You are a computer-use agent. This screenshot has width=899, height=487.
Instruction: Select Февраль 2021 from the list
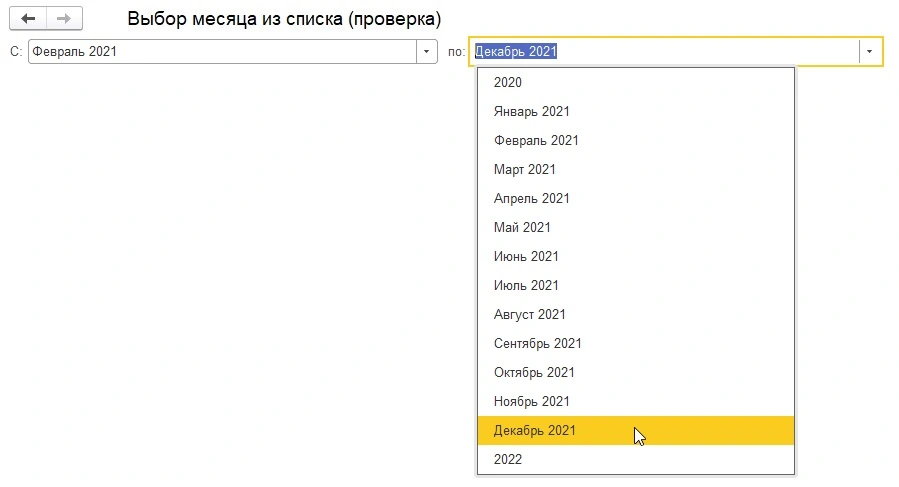point(536,141)
